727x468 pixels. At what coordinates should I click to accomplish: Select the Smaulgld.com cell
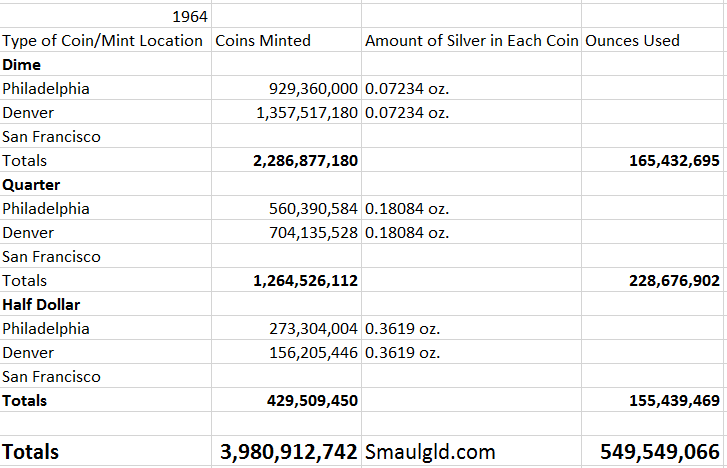pyautogui.click(x=430, y=452)
